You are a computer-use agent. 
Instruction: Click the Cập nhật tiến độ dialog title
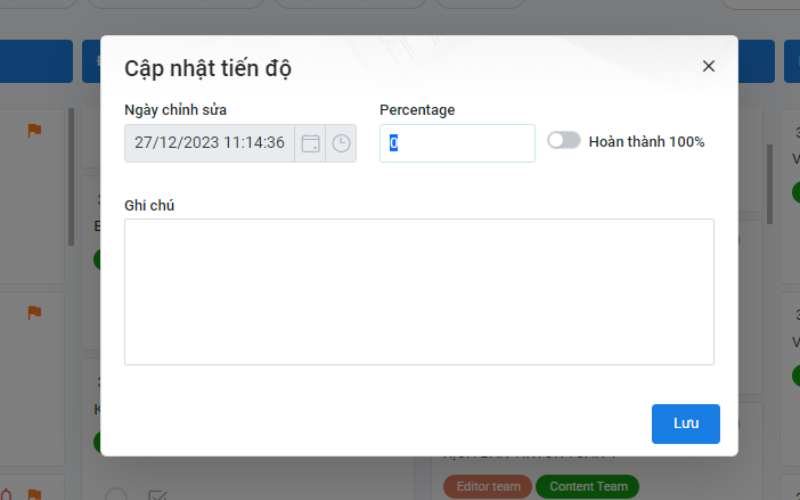click(208, 68)
